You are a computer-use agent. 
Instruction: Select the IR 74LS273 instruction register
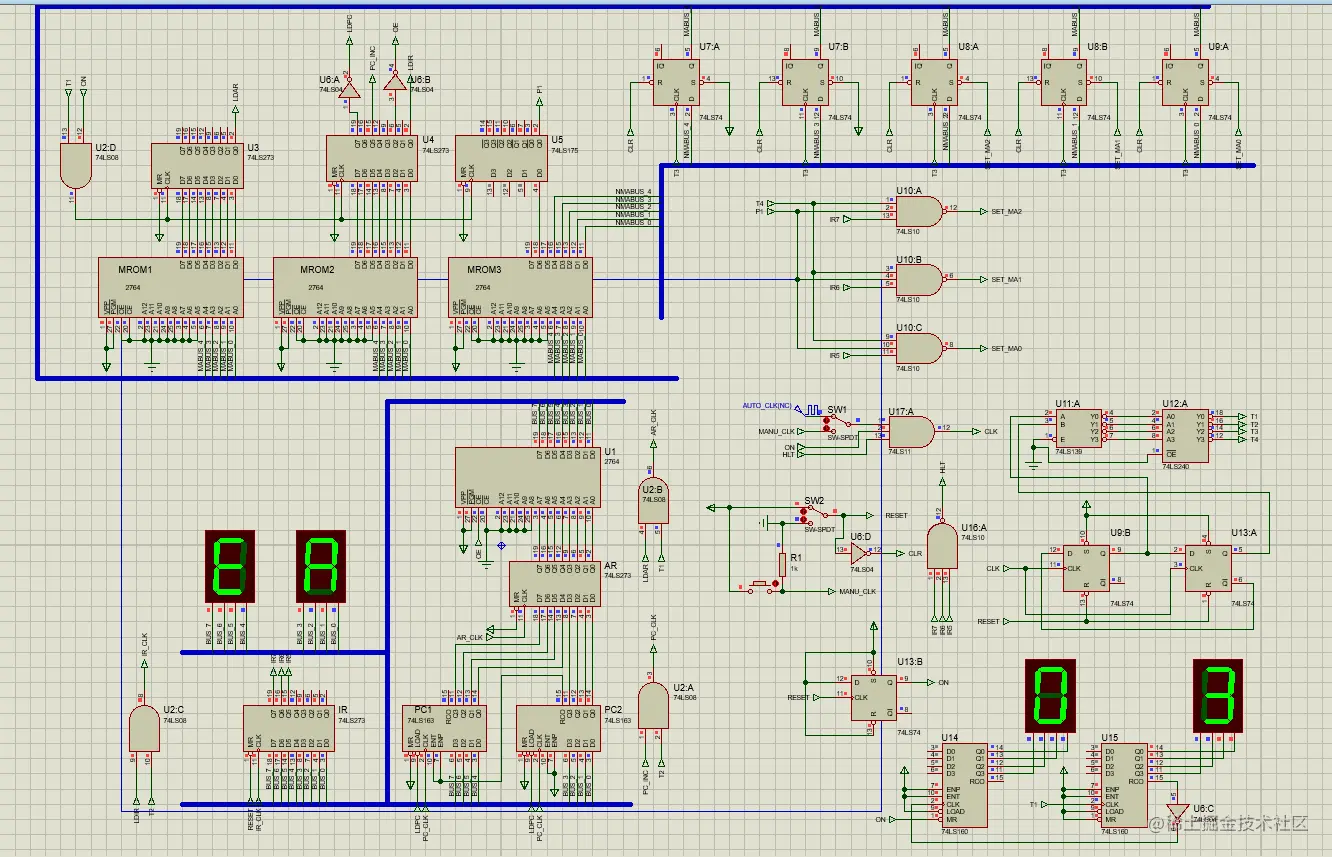[289, 728]
